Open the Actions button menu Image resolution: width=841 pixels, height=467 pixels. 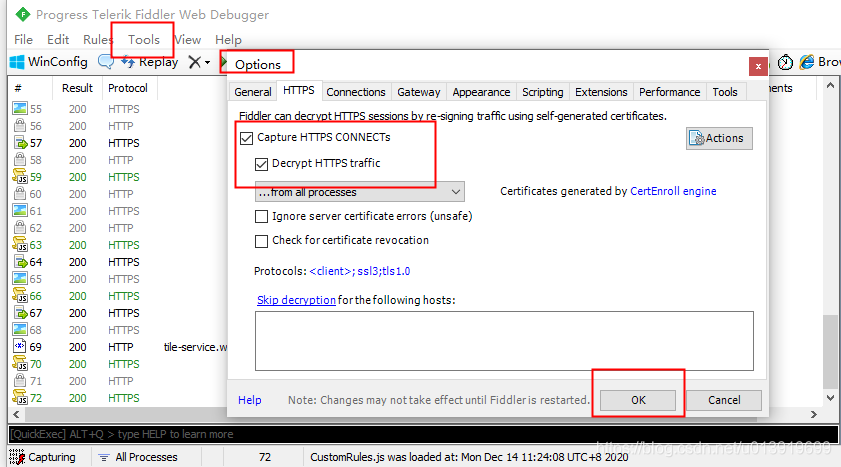click(x=719, y=138)
